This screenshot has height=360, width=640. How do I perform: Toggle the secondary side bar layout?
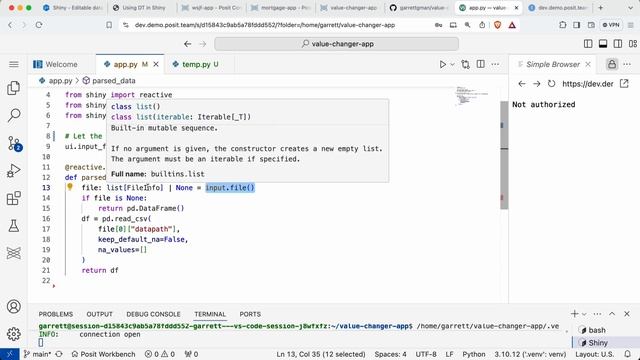[x=618, y=44]
